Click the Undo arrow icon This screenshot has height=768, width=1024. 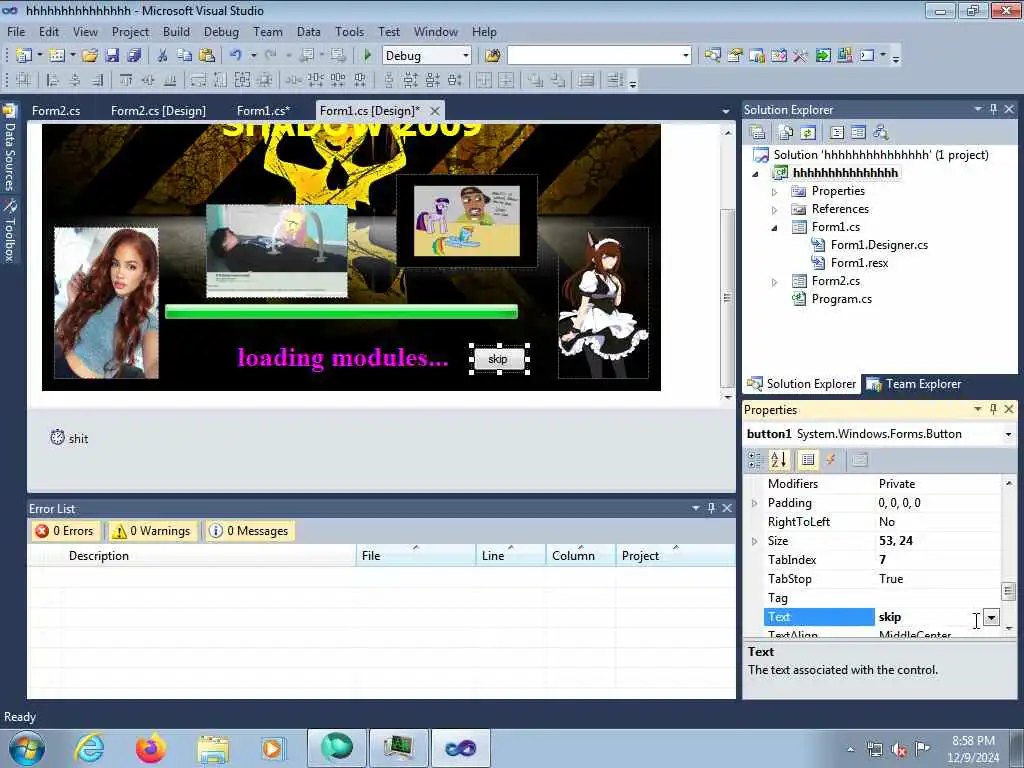[x=236, y=56]
